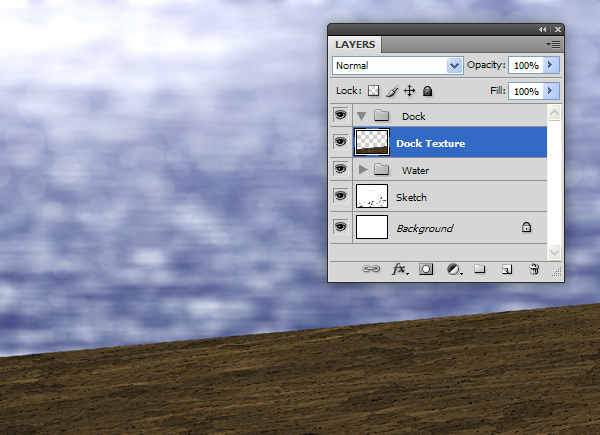This screenshot has width=600, height=435.
Task: Hide the Sketch layer
Action: (x=341, y=196)
